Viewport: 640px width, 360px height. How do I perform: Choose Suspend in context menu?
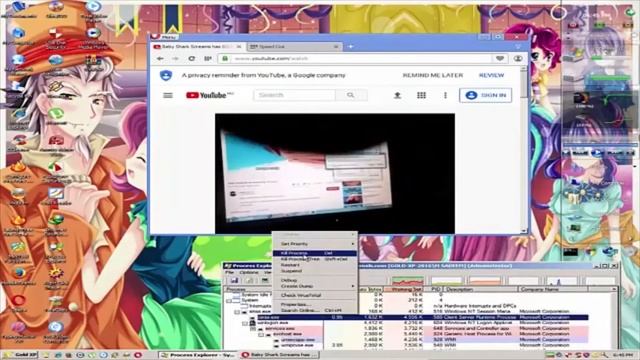[315, 271]
